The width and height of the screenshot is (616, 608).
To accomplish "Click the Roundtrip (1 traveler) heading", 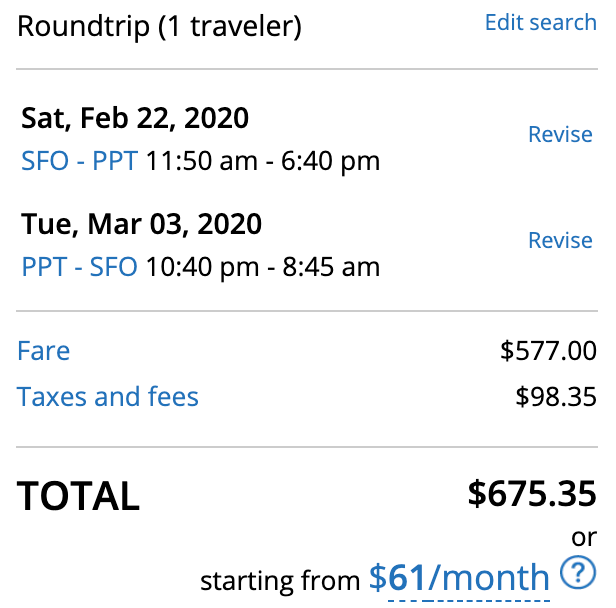I will [160, 27].
